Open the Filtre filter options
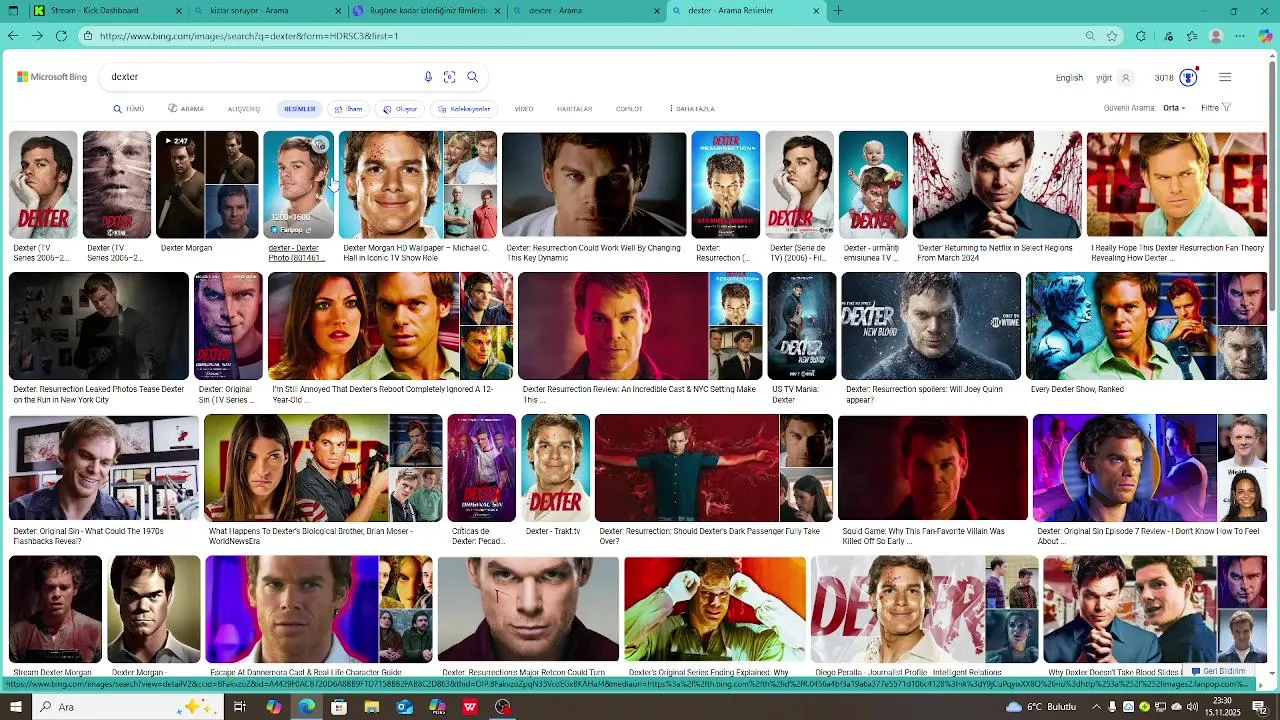The width and height of the screenshot is (1280, 720). pos(1216,108)
